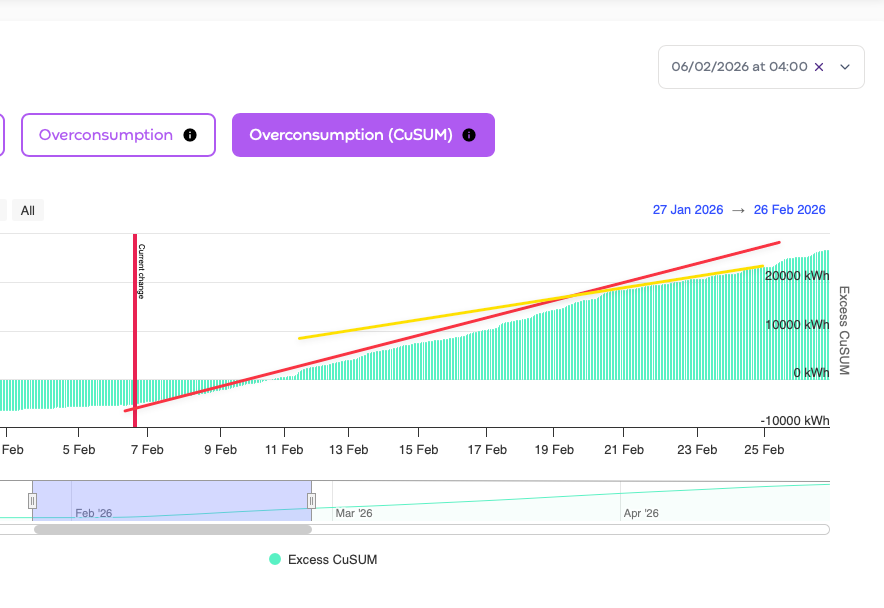Click the 23 Feb x-axis label
This screenshot has width=884, height=608.
coord(697,450)
